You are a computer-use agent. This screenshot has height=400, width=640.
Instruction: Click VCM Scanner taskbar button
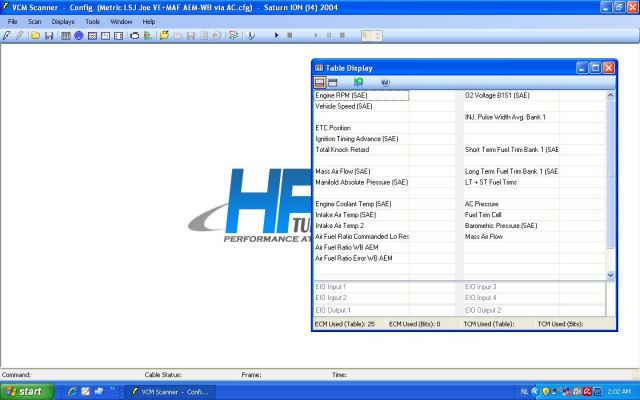coord(171,392)
